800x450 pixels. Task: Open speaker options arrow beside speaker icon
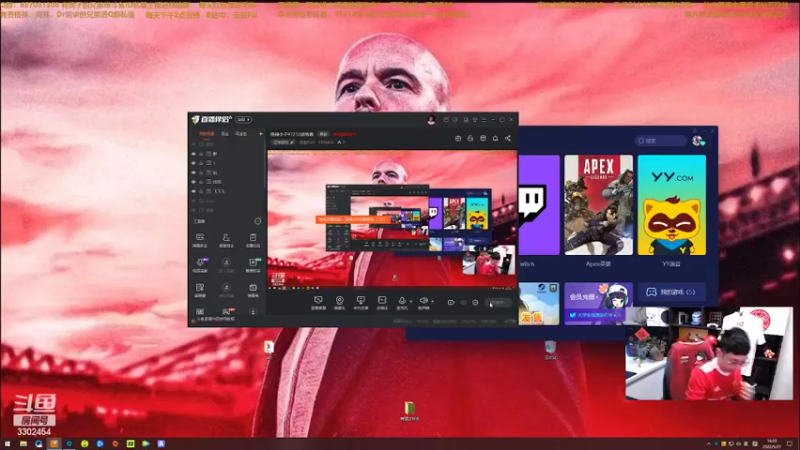click(x=433, y=302)
